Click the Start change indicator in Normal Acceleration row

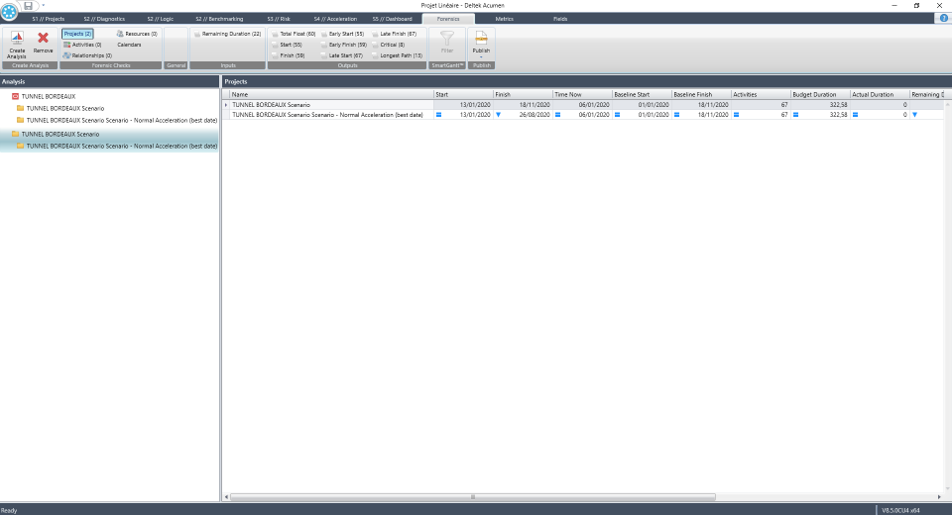coord(439,115)
